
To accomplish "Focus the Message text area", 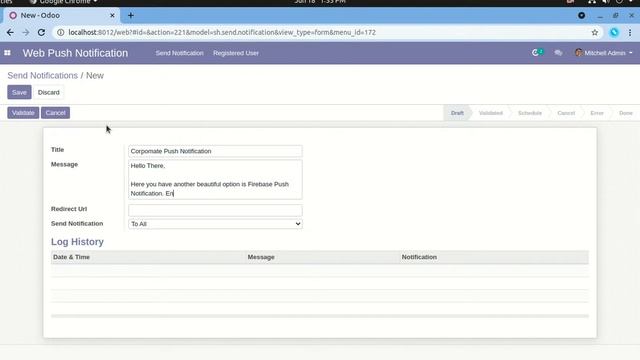I will coord(215,180).
